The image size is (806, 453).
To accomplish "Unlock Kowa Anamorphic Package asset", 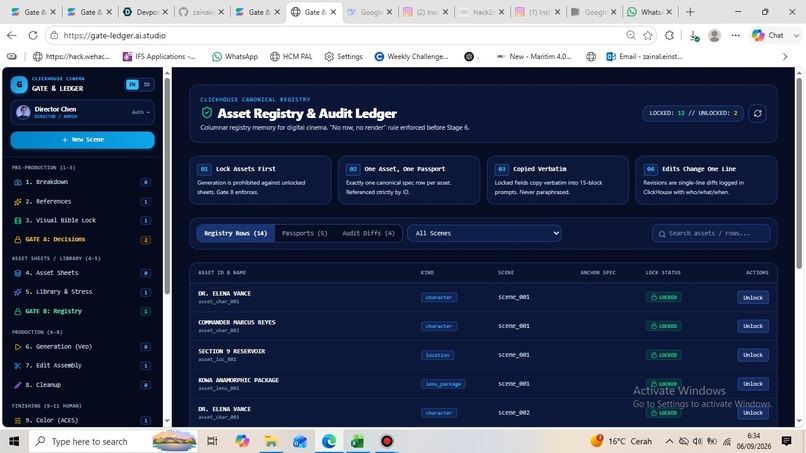I will point(753,384).
